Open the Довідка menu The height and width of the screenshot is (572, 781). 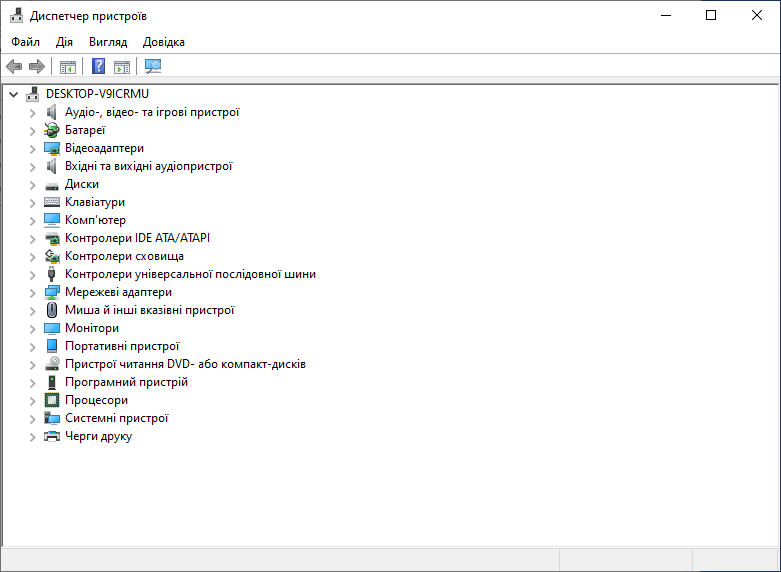click(x=164, y=42)
